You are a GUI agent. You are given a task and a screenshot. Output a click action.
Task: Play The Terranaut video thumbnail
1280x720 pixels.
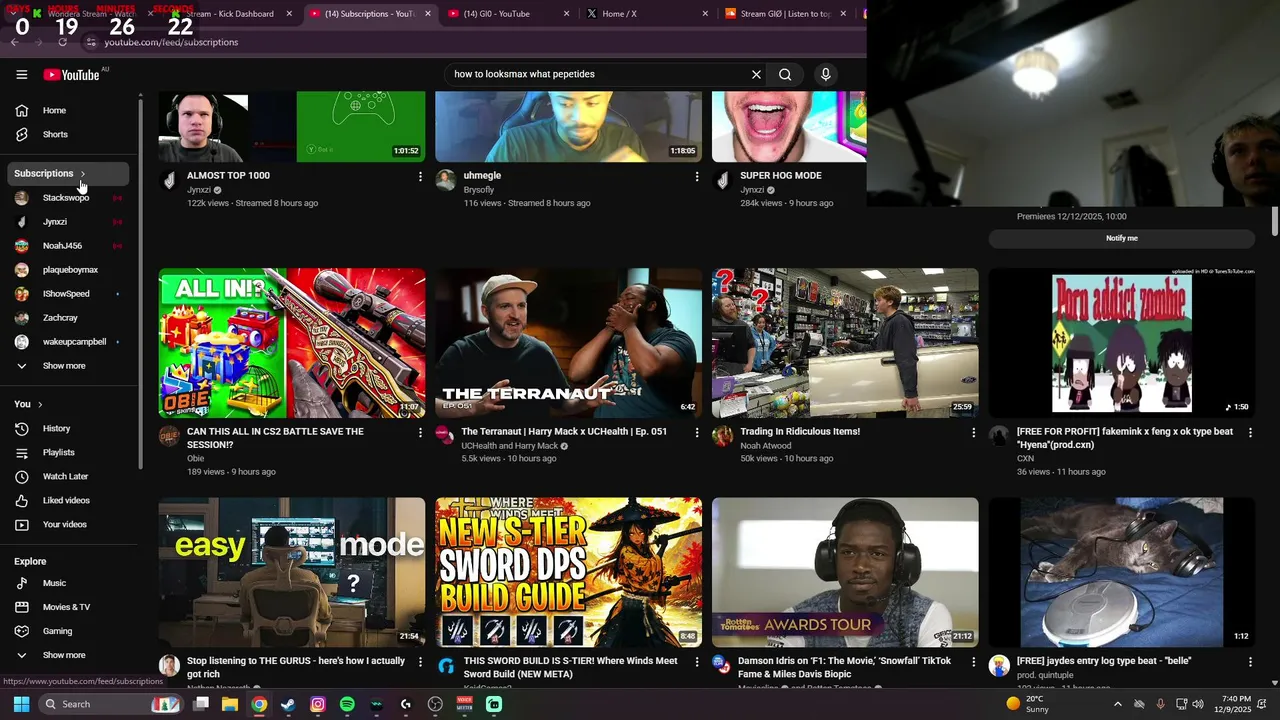[x=568, y=343]
